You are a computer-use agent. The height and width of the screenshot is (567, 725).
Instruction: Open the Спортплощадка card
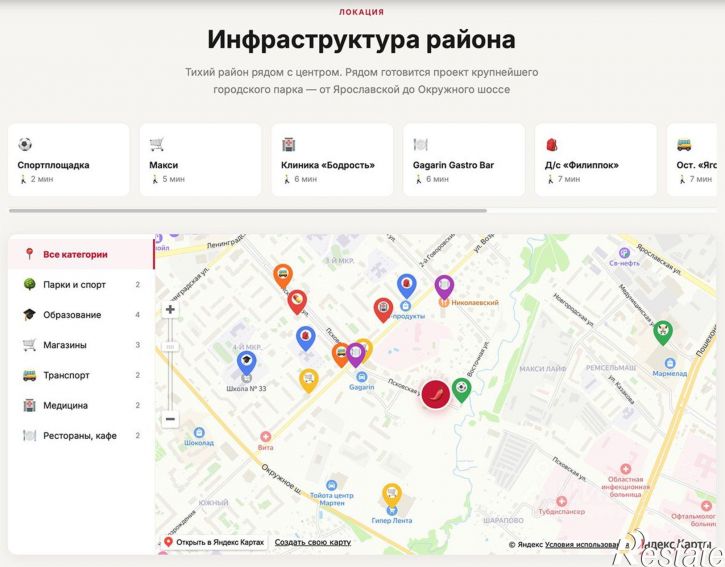(x=68, y=160)
